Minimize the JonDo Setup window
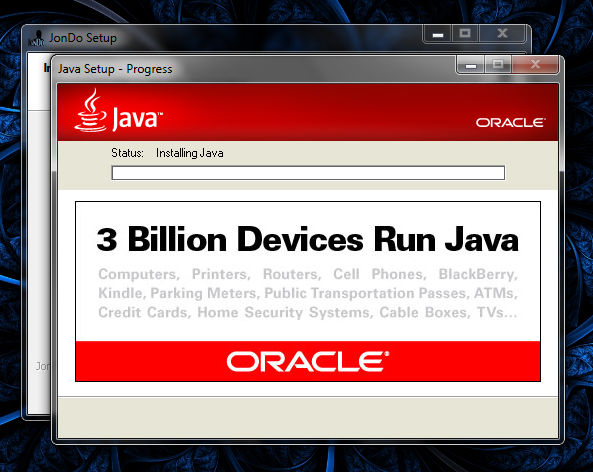 tap(438, 34)
